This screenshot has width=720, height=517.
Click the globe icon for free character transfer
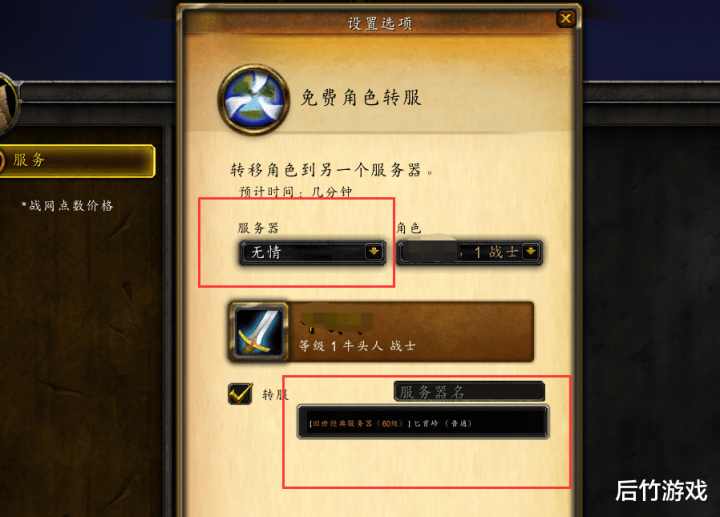pos(253,99)
